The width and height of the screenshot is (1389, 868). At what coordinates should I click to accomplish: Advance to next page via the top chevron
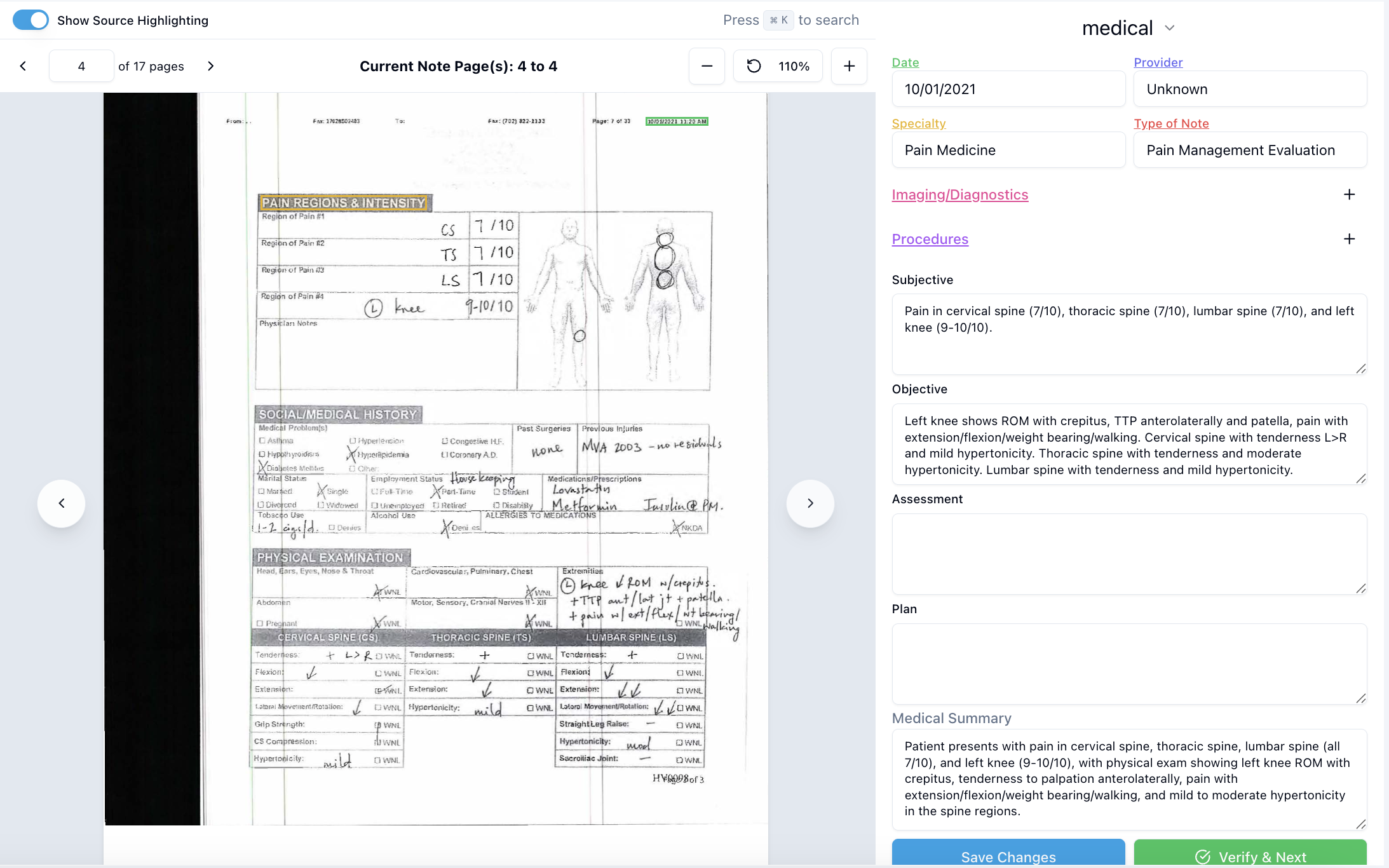(211, 66)
